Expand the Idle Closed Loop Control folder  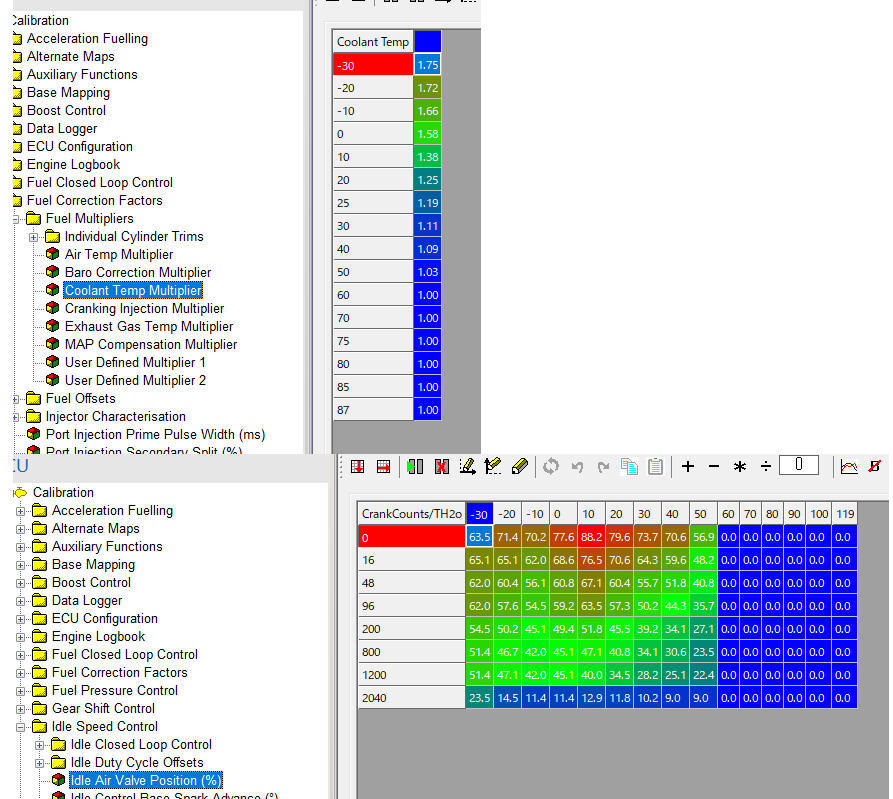coord(40,745)
